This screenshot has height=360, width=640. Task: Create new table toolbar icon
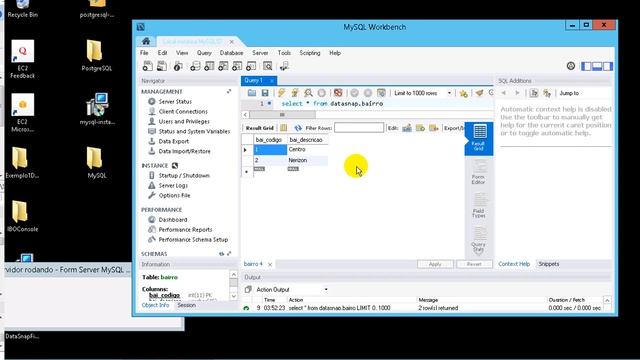point(209,66)
